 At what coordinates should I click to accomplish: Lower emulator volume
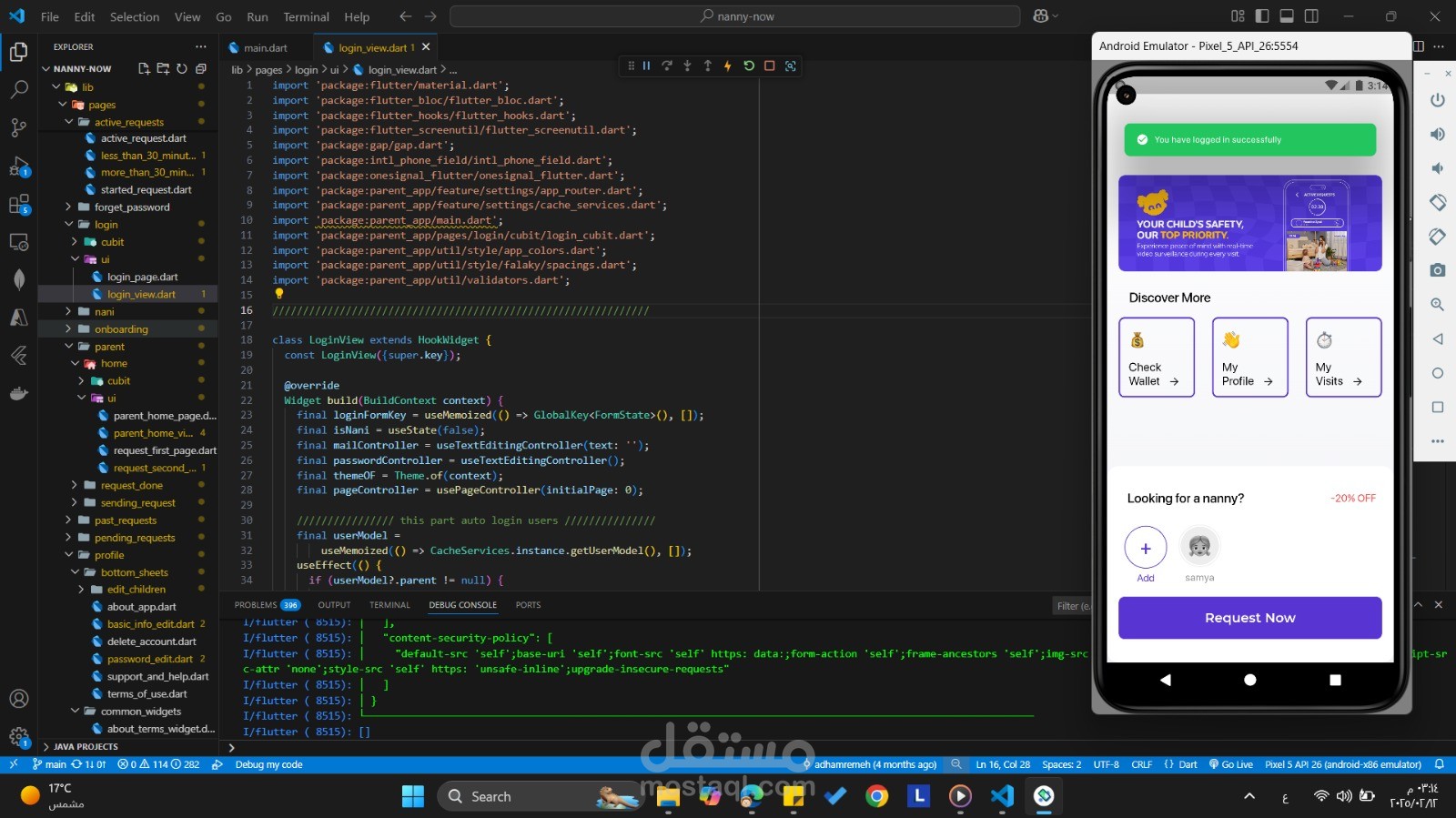tap(1438, 168)
